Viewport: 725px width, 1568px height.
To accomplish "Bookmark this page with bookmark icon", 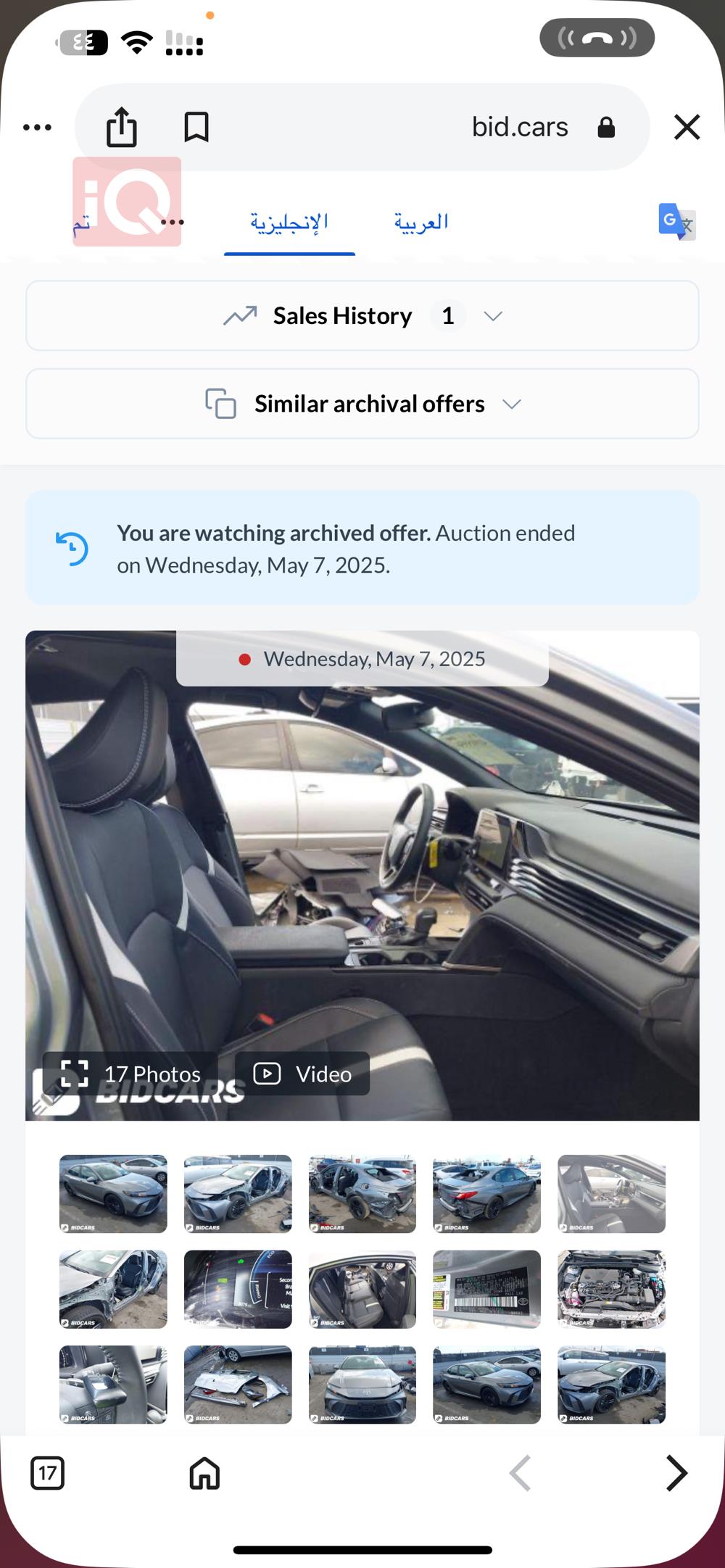I will 196,127.
